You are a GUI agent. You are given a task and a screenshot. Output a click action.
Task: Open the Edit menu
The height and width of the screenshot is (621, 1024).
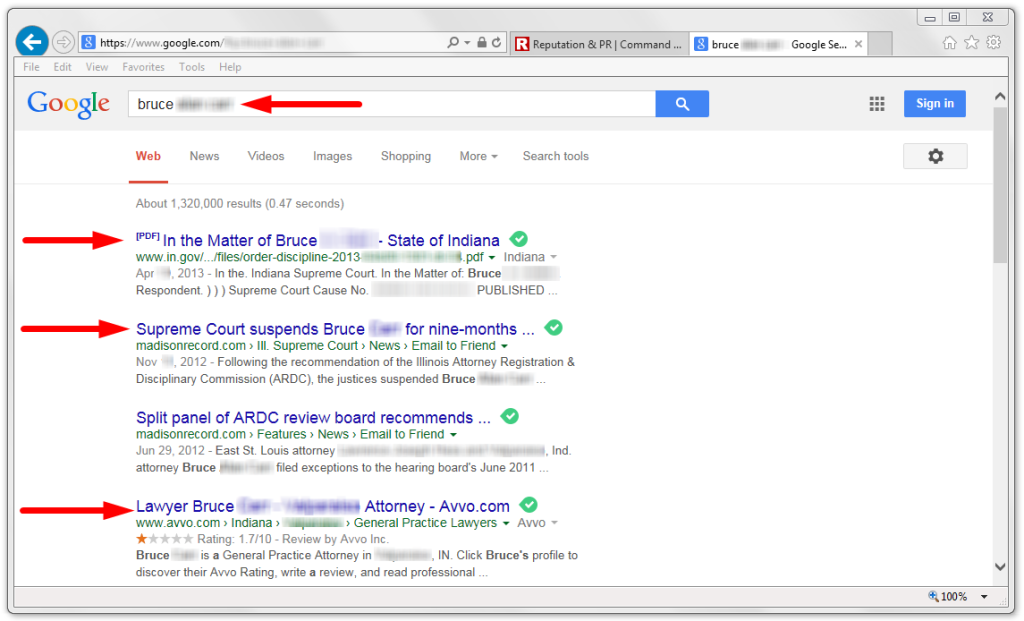[x=62, y=67]
